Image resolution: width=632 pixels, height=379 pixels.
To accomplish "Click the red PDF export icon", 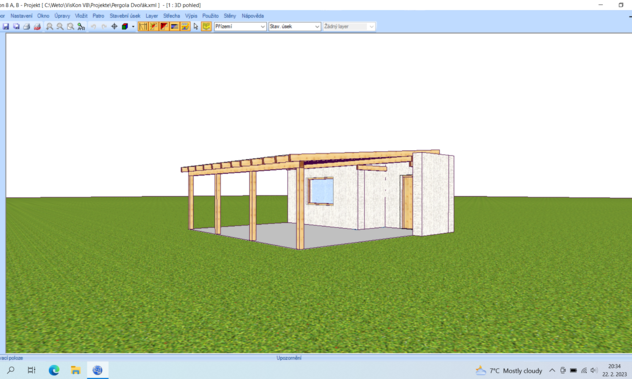I will point(37,27).
